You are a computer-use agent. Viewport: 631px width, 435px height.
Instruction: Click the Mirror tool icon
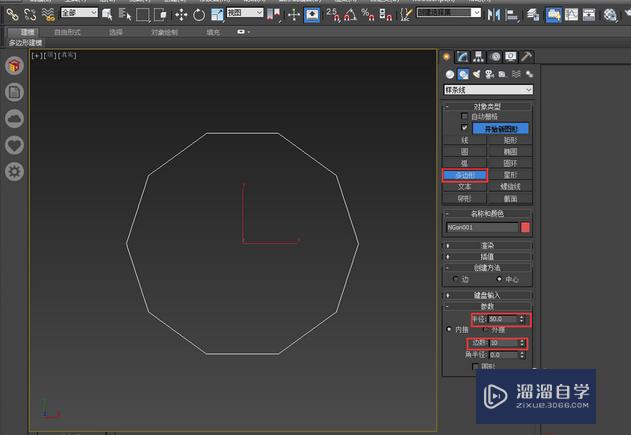pyautogui.click(x=493, y=15)
